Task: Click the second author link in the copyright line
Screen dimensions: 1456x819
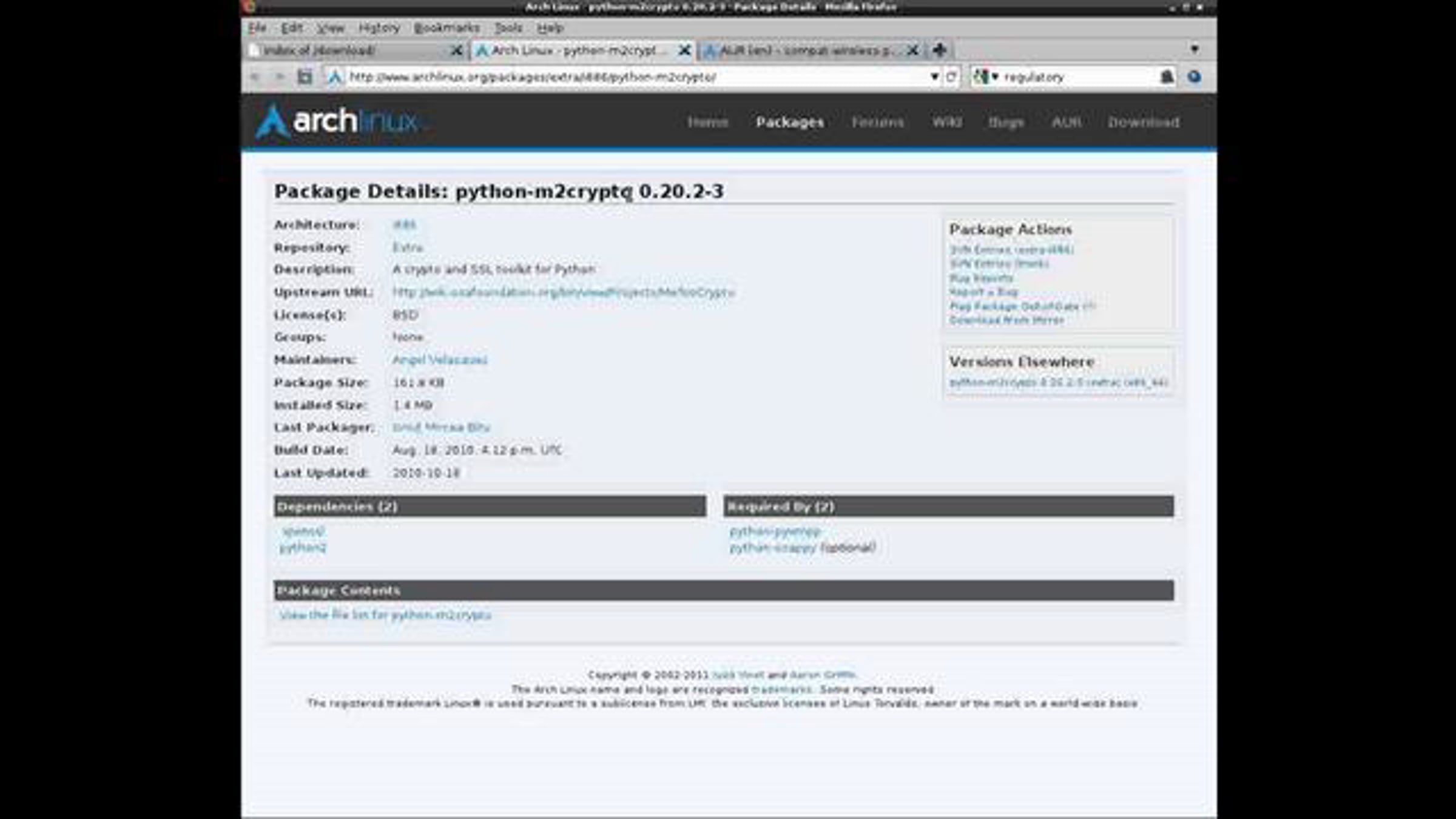Action: (822, 675)
